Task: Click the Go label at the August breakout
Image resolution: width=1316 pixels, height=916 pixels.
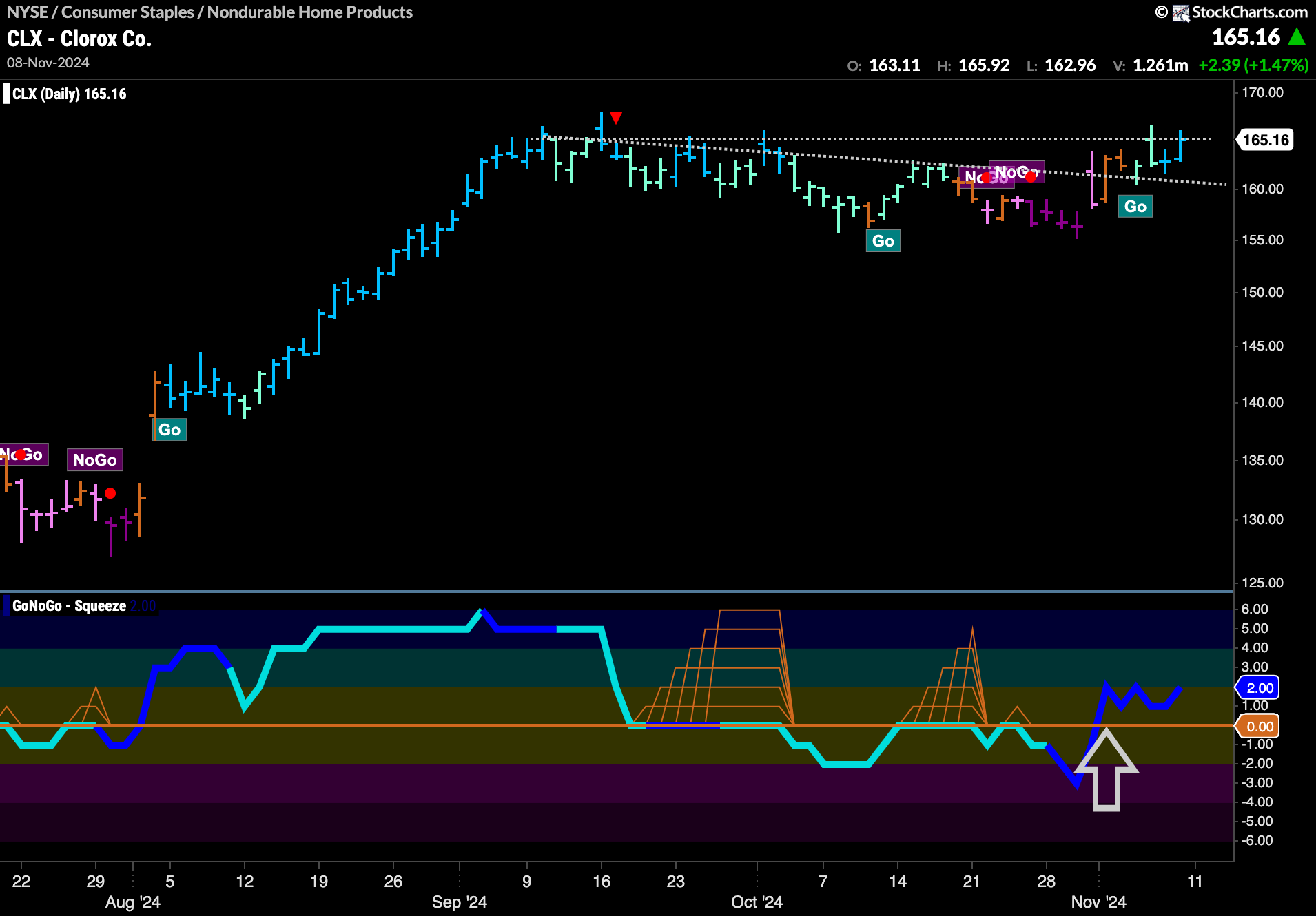Action: click(x=169, y=430)
